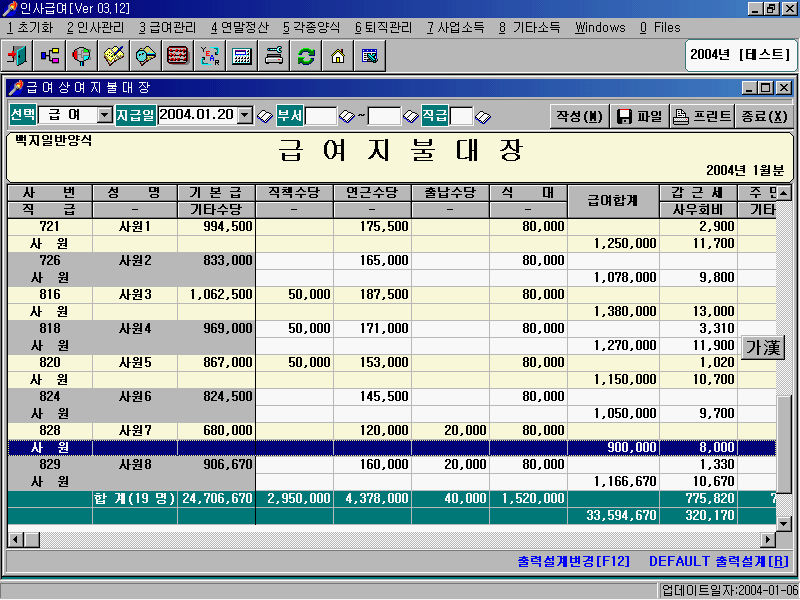Click the first 부서 input field
The width and height of the screenshot is (800, 600).
(x=320, y=116)
